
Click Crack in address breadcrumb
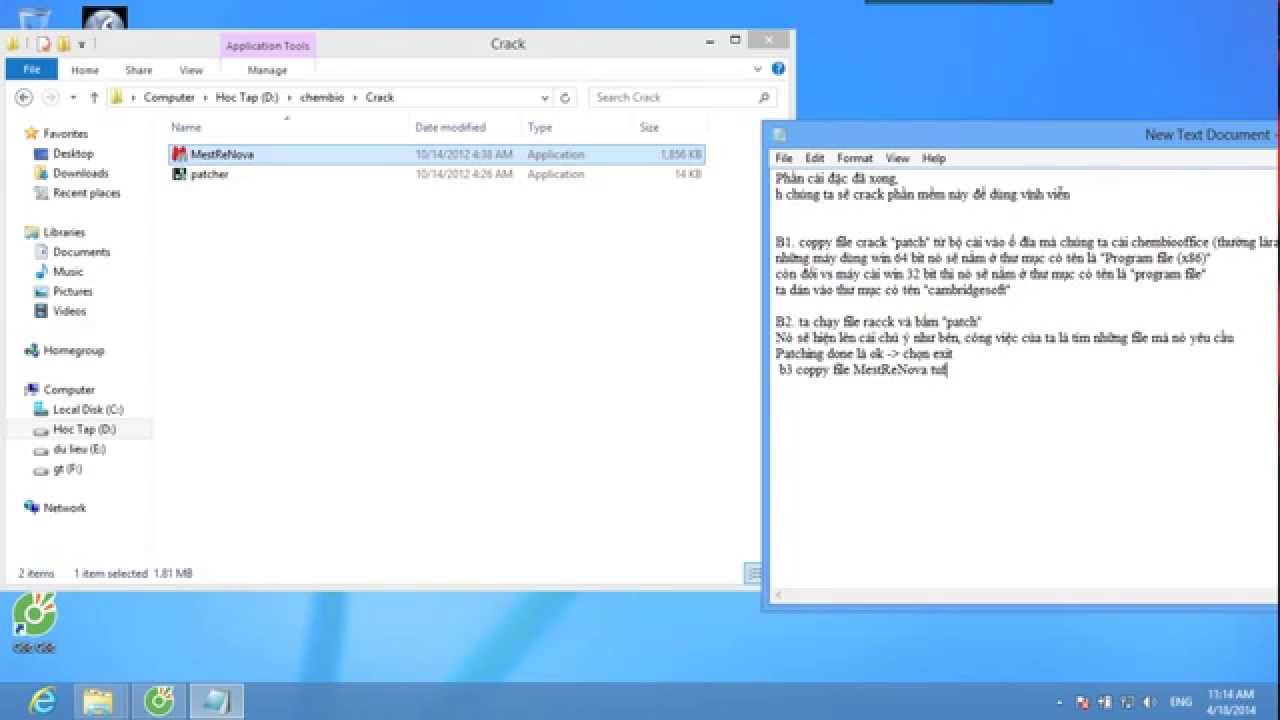click(x=380, y=97)
